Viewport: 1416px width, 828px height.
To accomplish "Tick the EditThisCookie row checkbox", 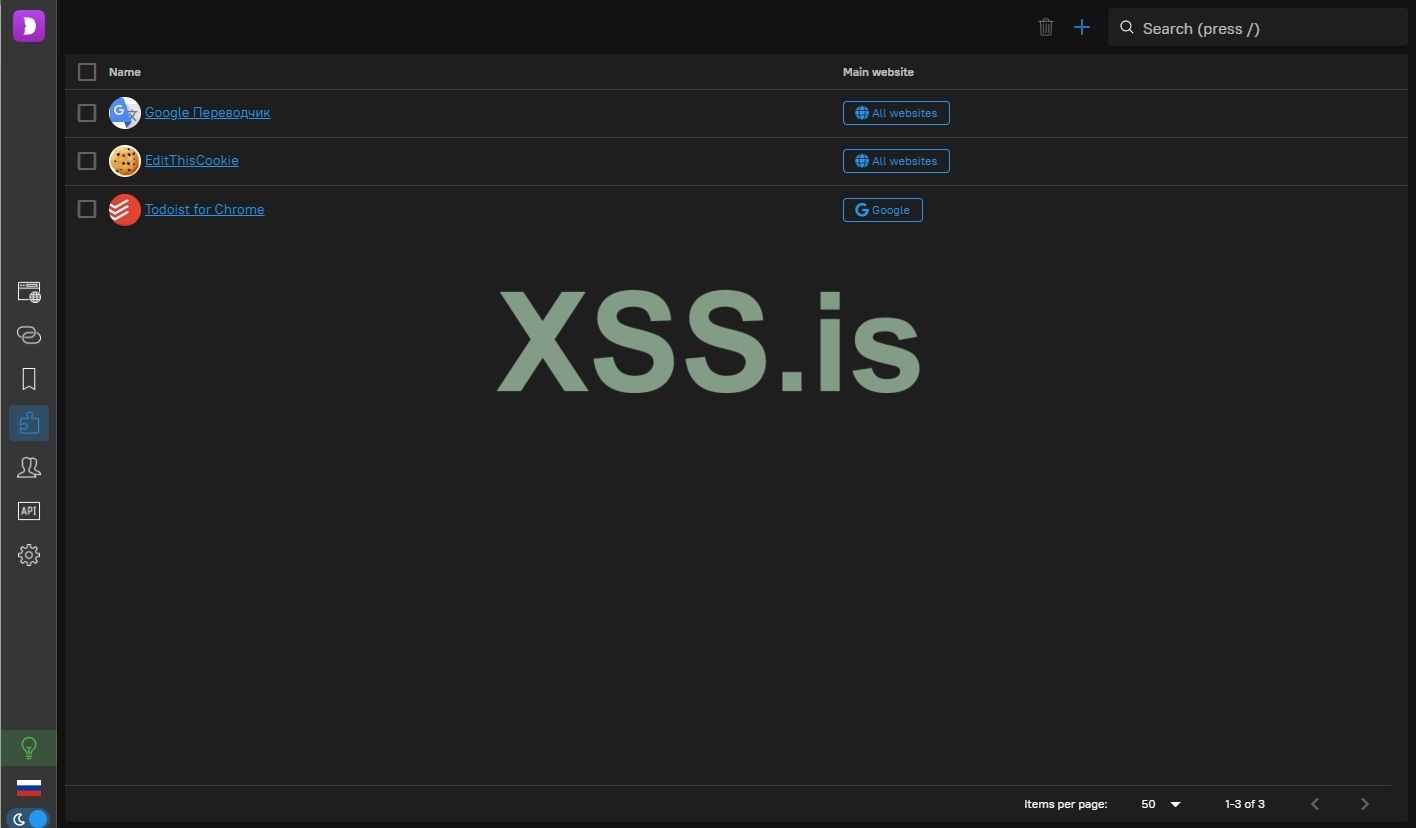I will tap(87, 161).
